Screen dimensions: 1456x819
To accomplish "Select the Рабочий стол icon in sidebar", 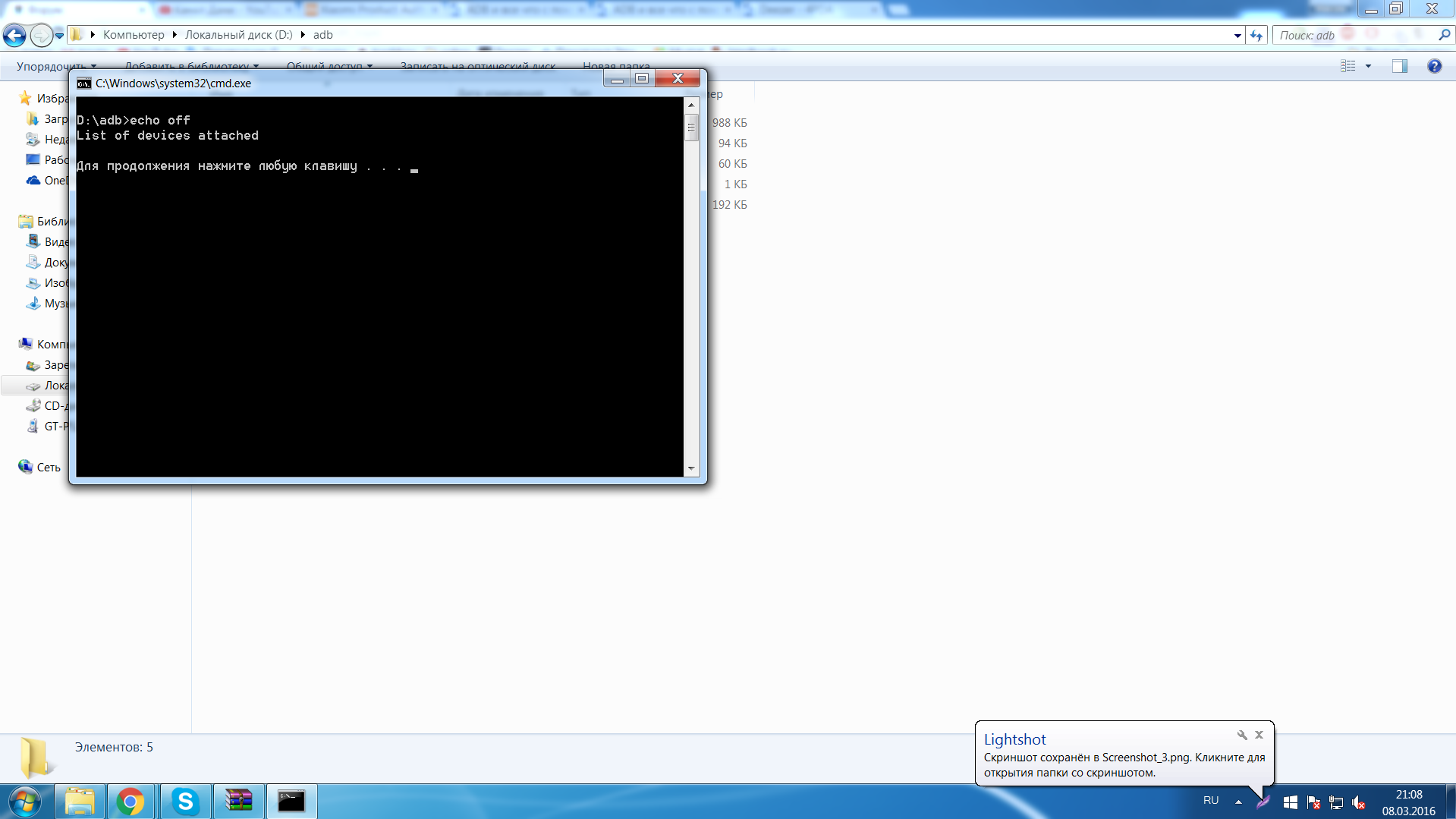I will click(x=33, y=160).
